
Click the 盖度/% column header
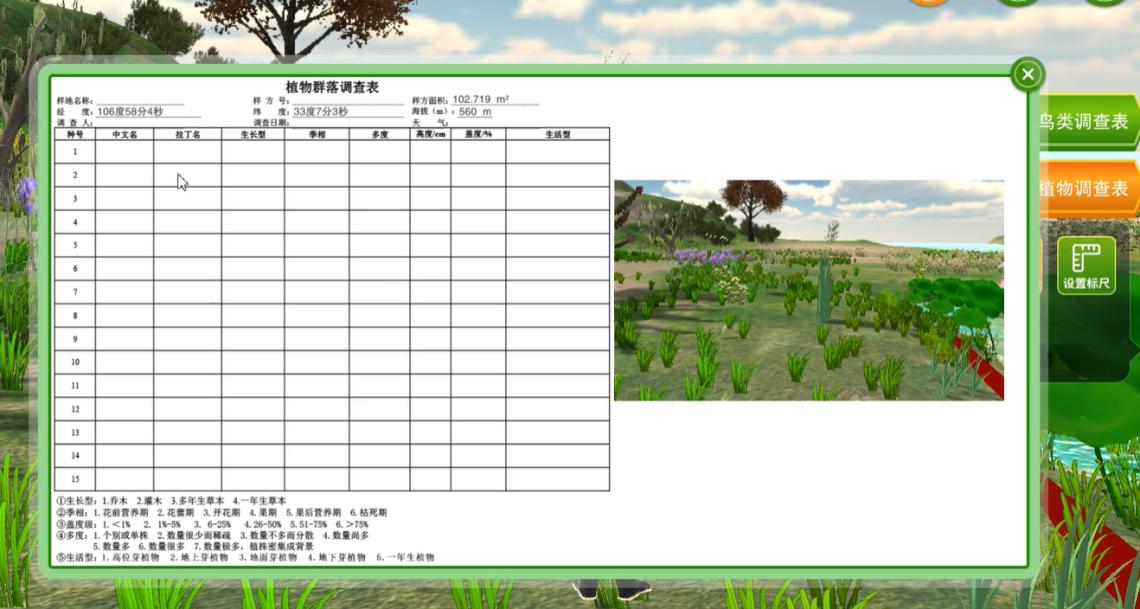pyautogui.click(x=478, y=134)
